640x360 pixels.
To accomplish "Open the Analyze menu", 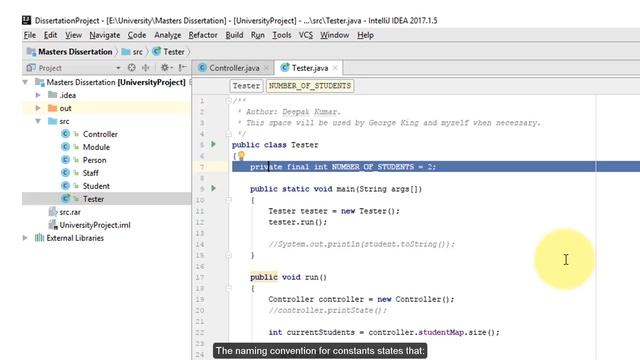I will click(167, 35).
